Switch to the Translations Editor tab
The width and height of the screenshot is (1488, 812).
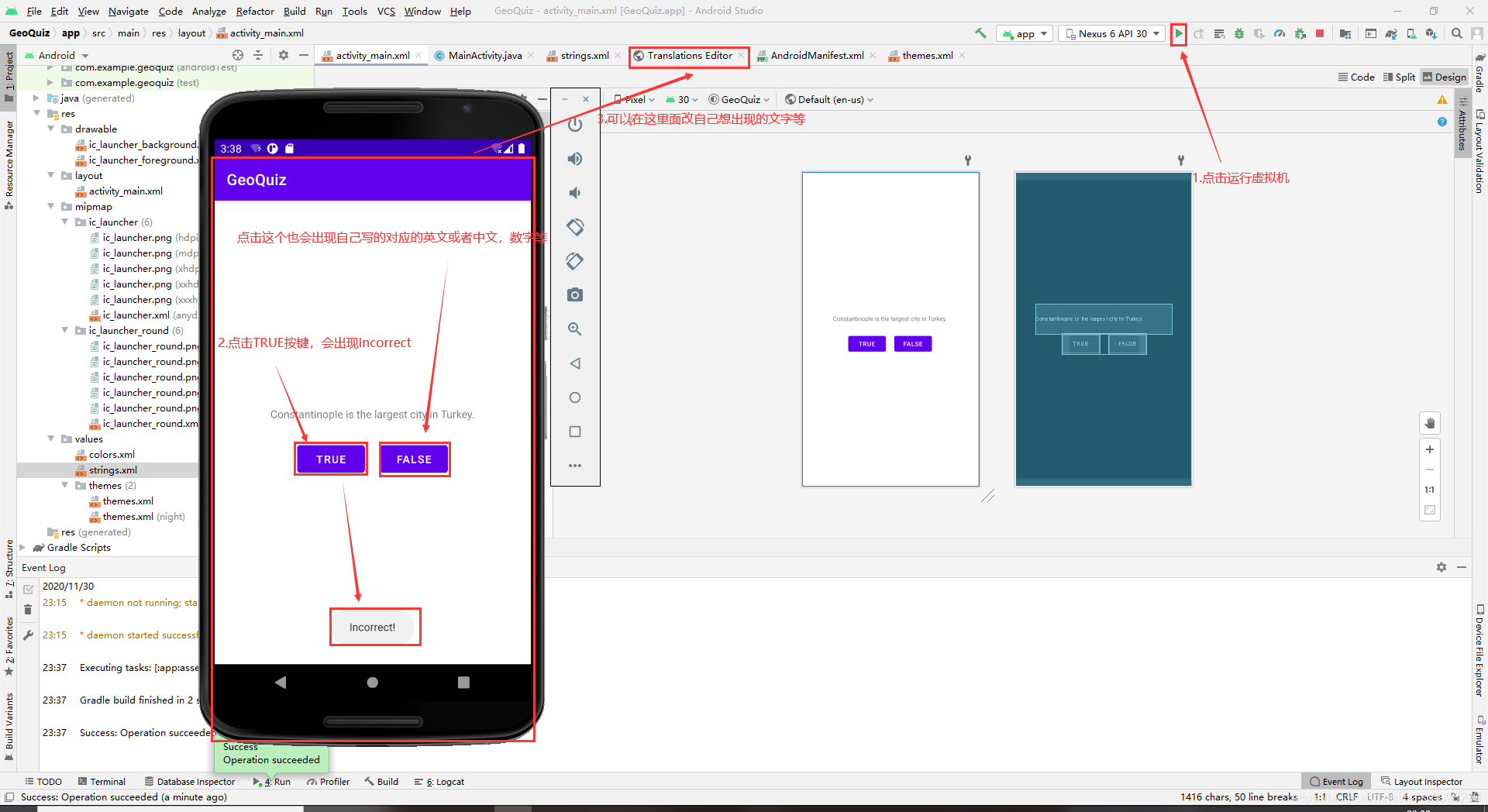click(688, 55)
